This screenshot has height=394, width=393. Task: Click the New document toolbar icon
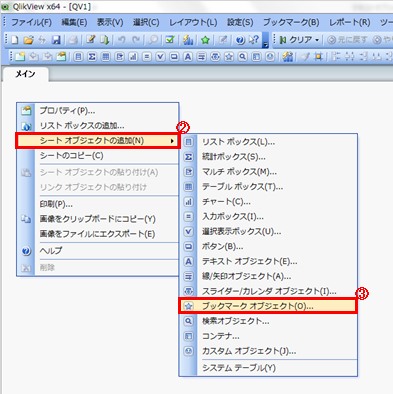14,40
